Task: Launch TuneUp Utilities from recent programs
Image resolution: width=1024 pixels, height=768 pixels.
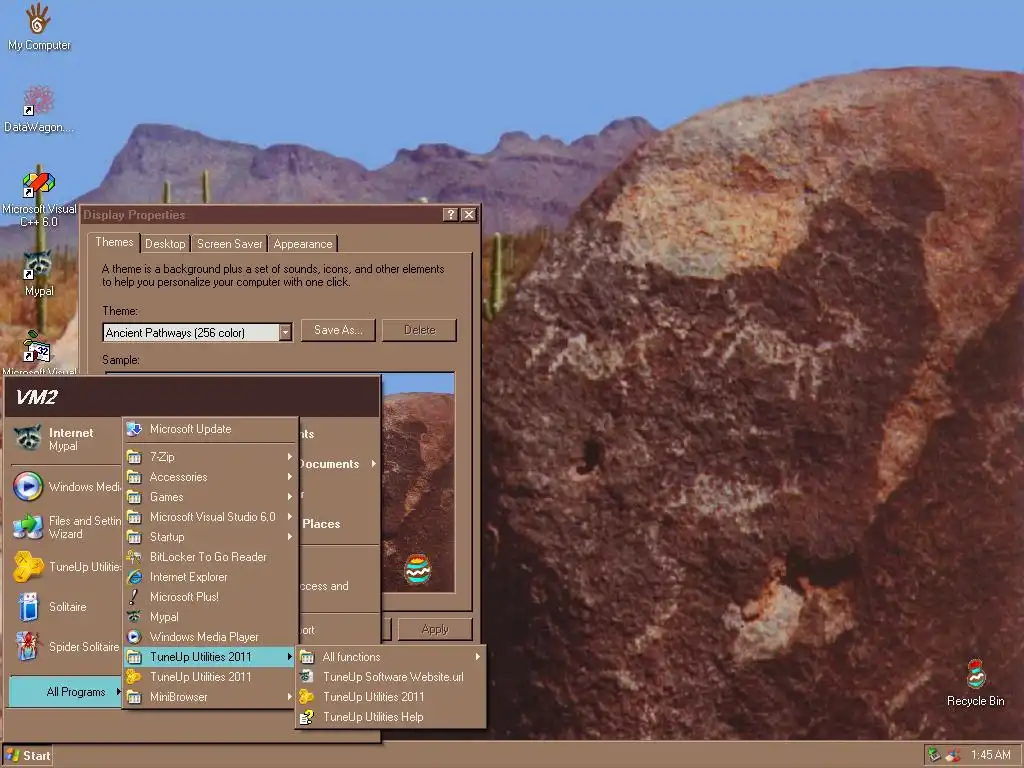Action: point(65,567)
